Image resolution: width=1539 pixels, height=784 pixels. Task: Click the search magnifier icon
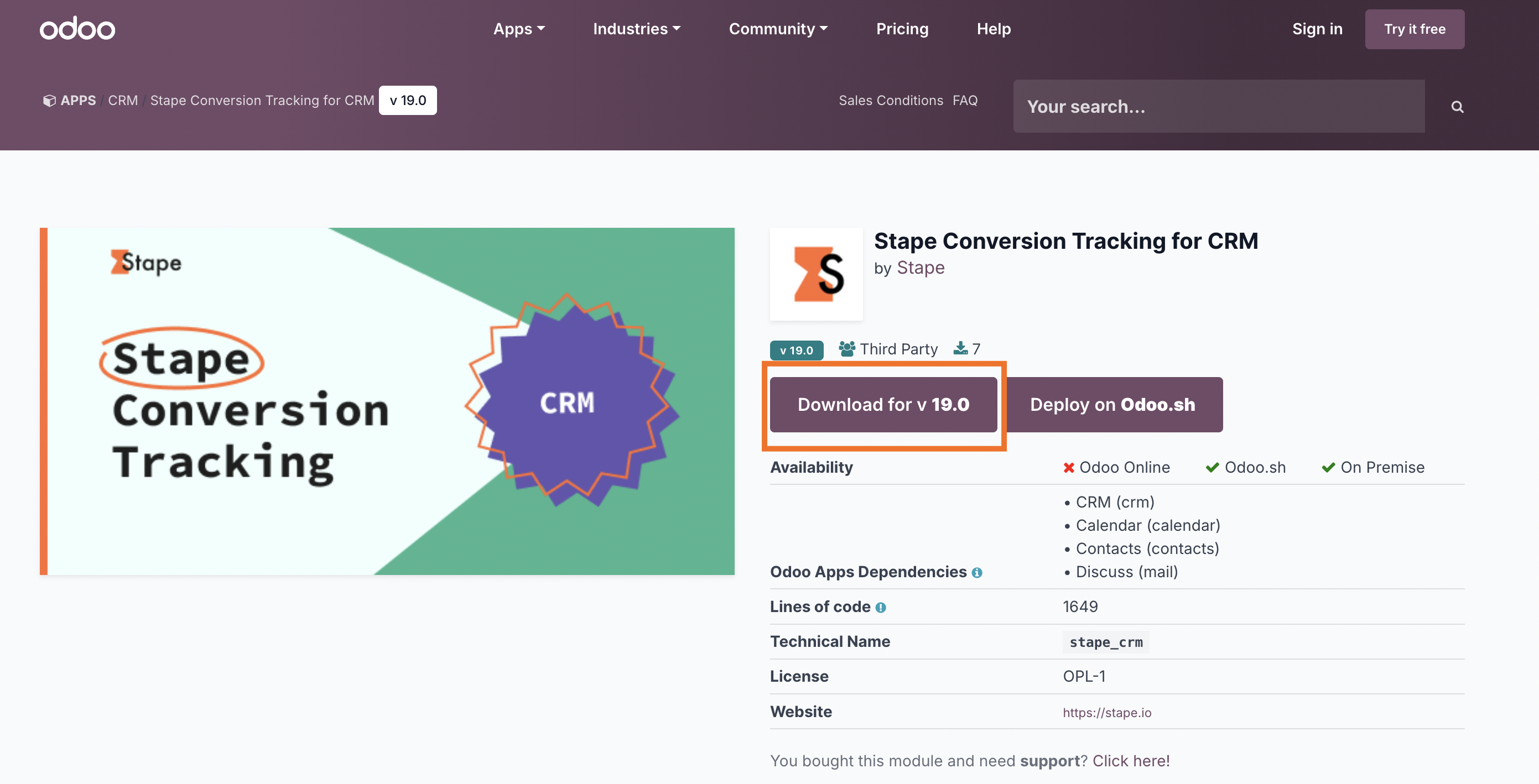click(1457, 107)
